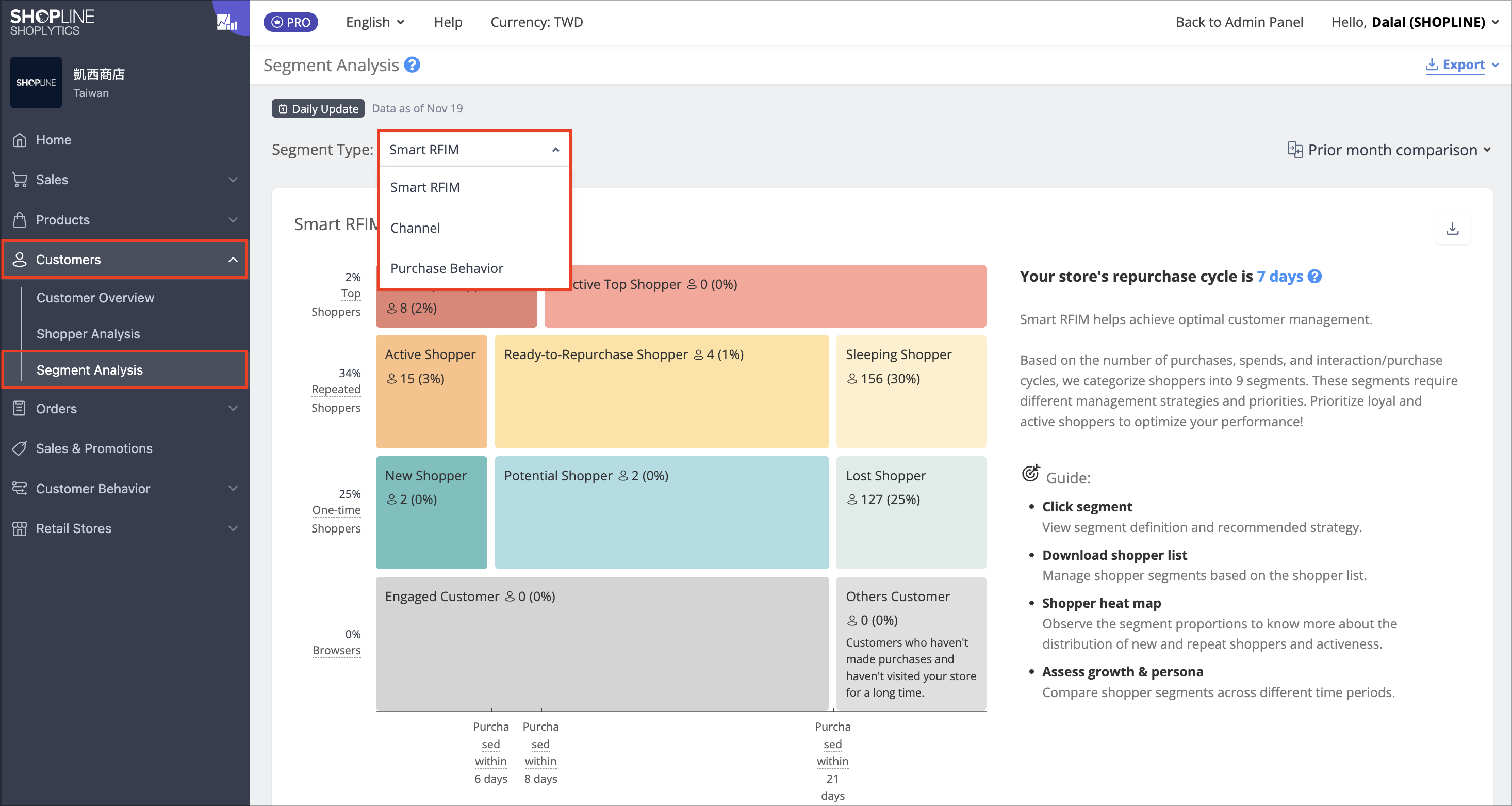Screen dimensions: 1512x806
Task: Click the Lost Shopper segment tile
Action: (911, 512)
